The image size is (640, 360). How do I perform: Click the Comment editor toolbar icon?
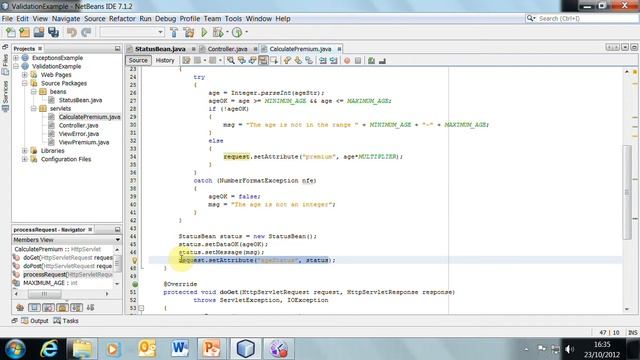(371, 60)
